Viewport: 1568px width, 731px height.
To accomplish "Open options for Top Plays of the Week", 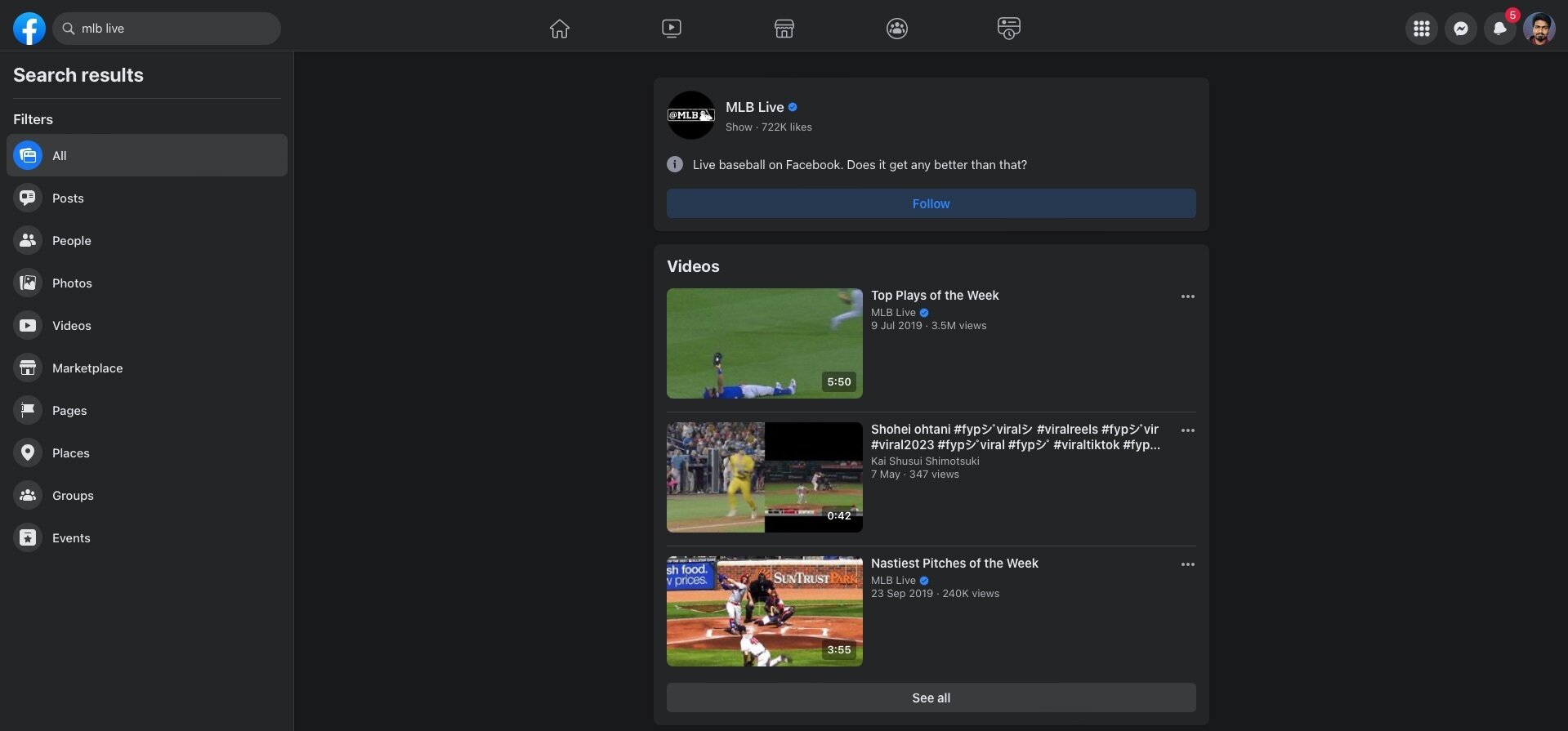I will [x=1188, y=296].
